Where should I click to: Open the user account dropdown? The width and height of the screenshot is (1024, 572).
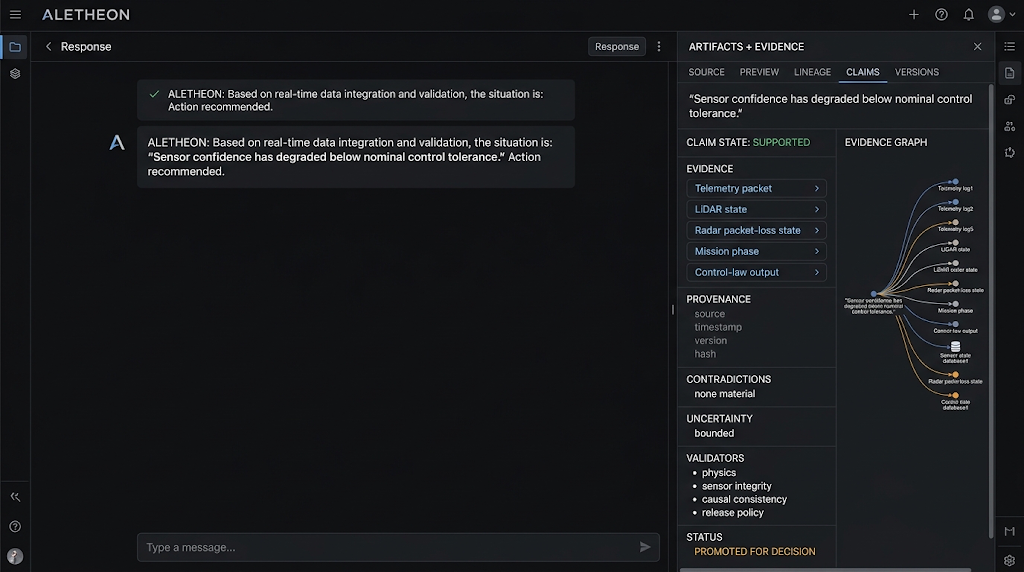[x=1002, y=14]
